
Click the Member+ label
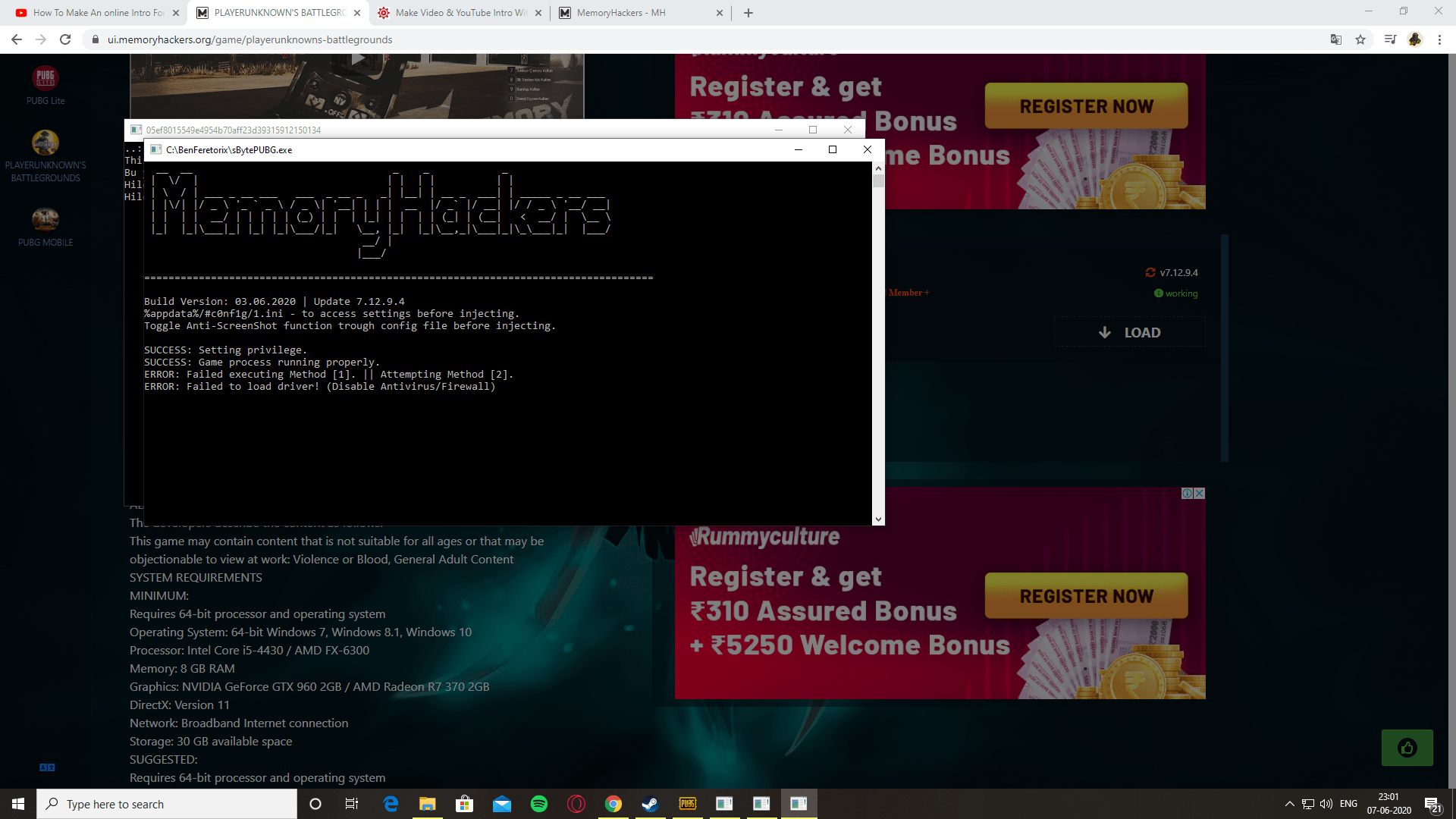click(x=908, y=293)
